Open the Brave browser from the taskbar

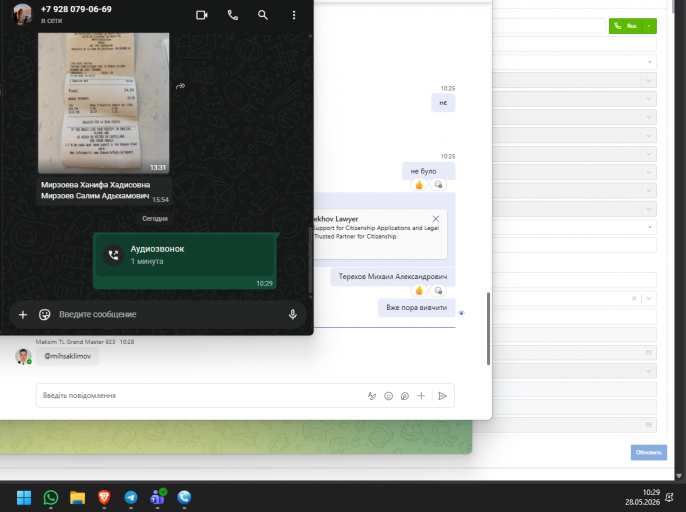coord(104,498)
